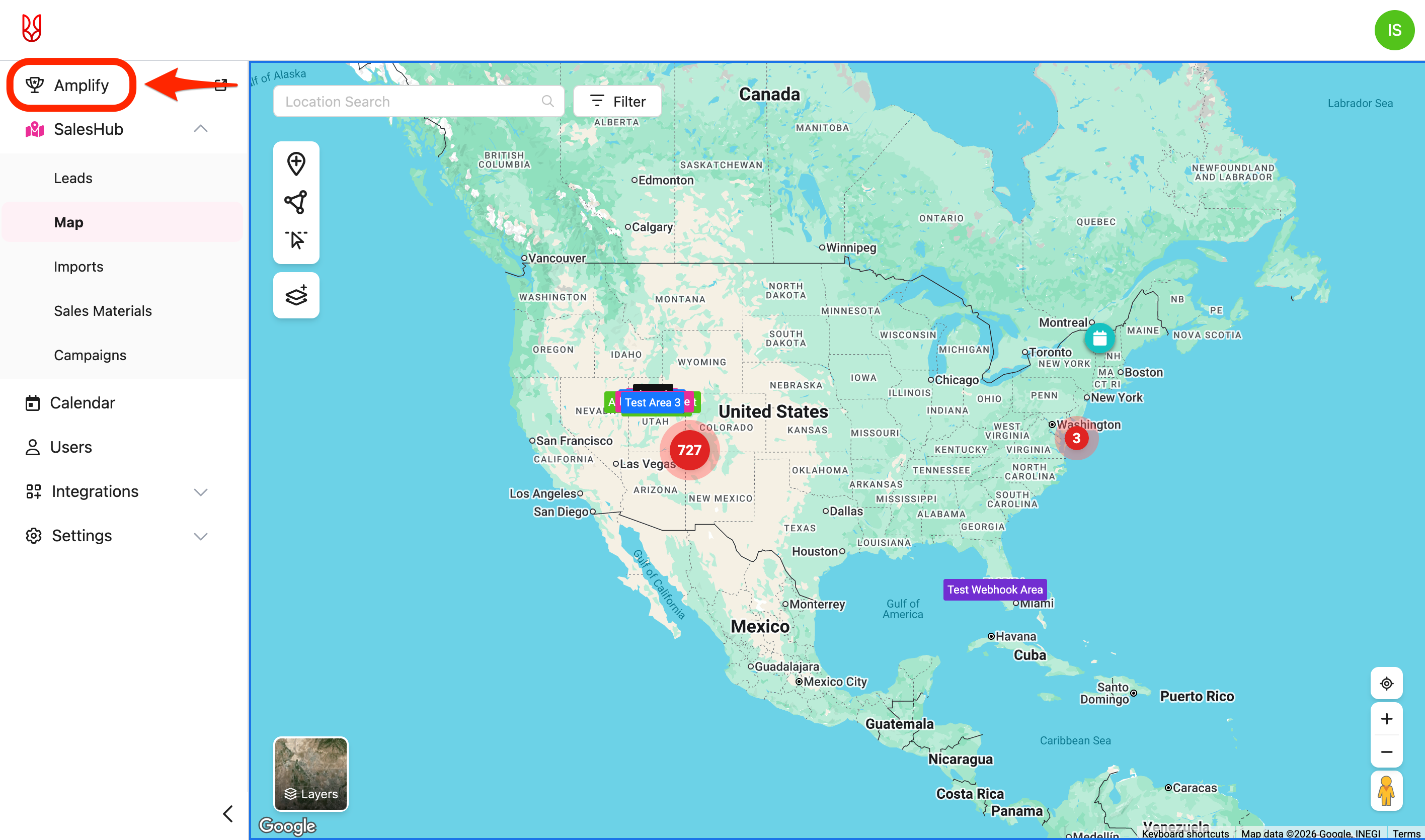Click the my location target icon
The width and height of the screenshot is (1425, 840).
(x=1386, y=683)
